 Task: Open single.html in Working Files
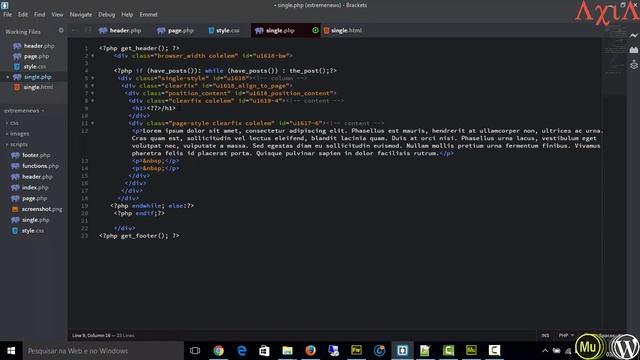click(33, 87)
